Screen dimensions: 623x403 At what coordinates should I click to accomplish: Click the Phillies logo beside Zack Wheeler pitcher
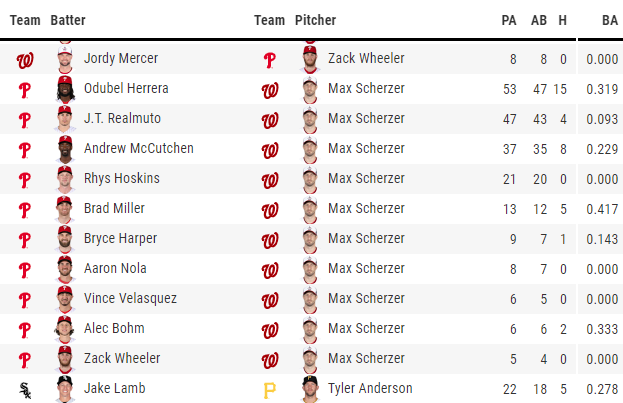(269, 59)
